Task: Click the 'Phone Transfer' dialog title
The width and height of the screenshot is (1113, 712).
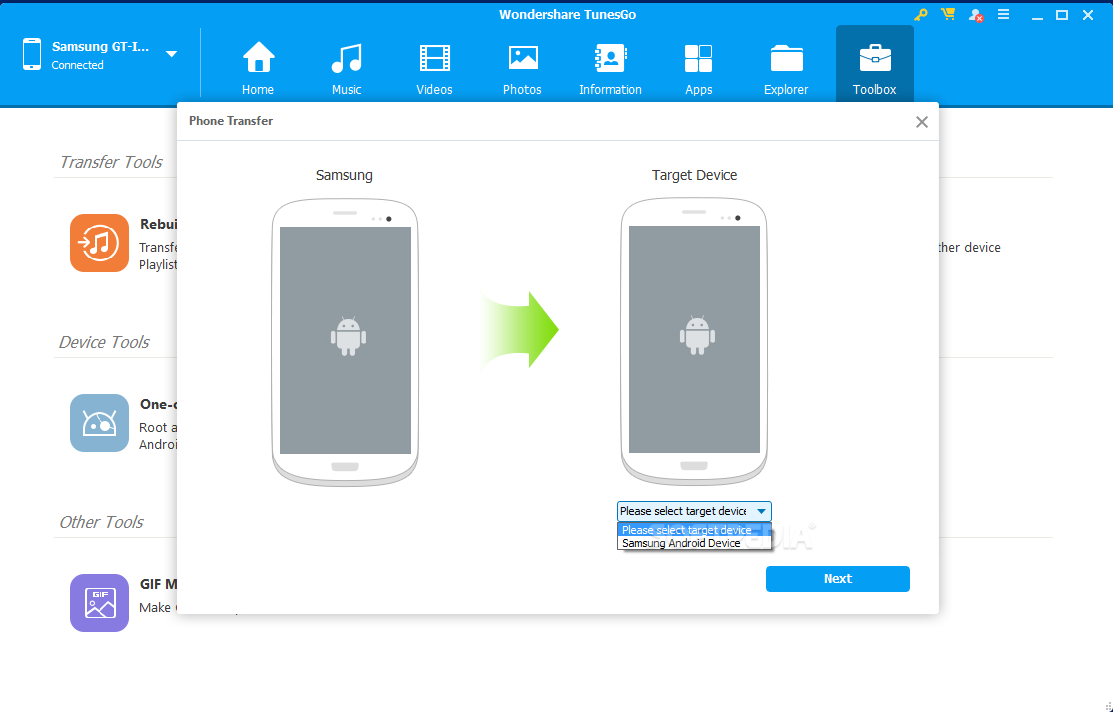Action: (231, 121)
